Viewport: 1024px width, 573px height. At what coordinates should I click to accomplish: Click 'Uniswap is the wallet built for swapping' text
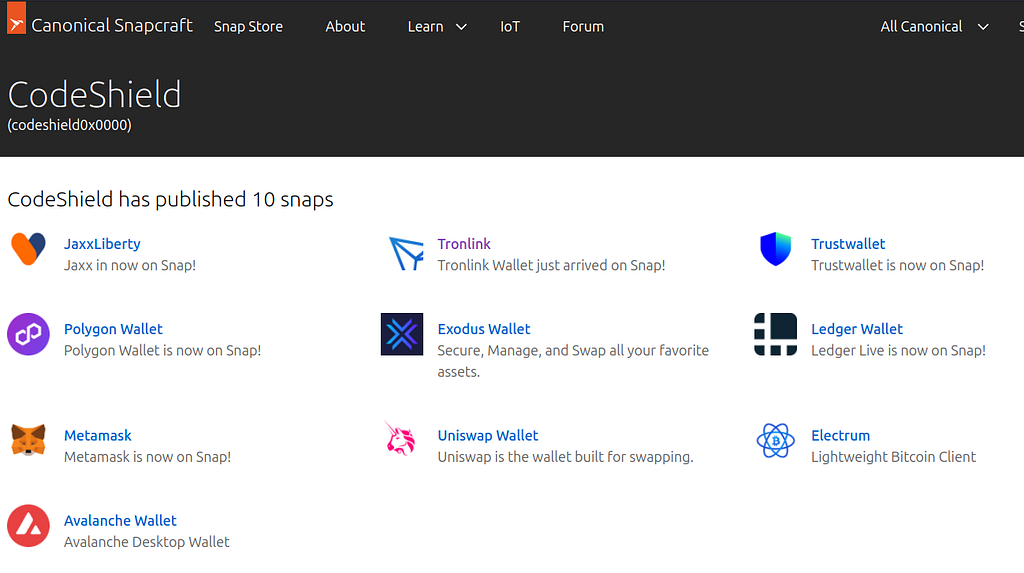(x=566, y=457)
